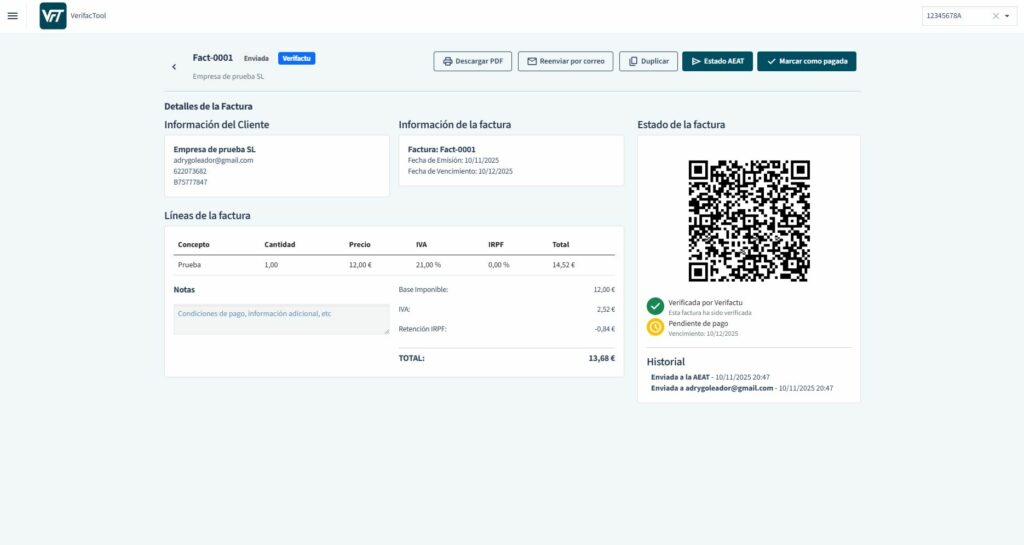This screenshot has width=1024, height=545.
Task: Click the blue Verifactu badge
Action: click(296, 59)
